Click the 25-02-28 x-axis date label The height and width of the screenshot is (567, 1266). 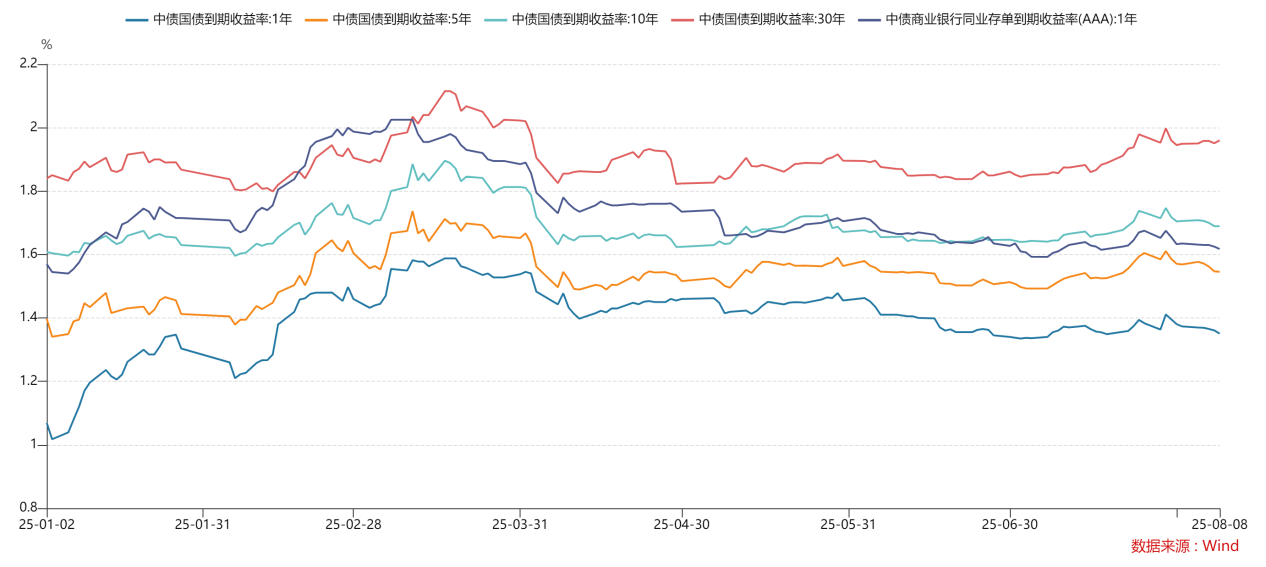click(x=353, y=524)
